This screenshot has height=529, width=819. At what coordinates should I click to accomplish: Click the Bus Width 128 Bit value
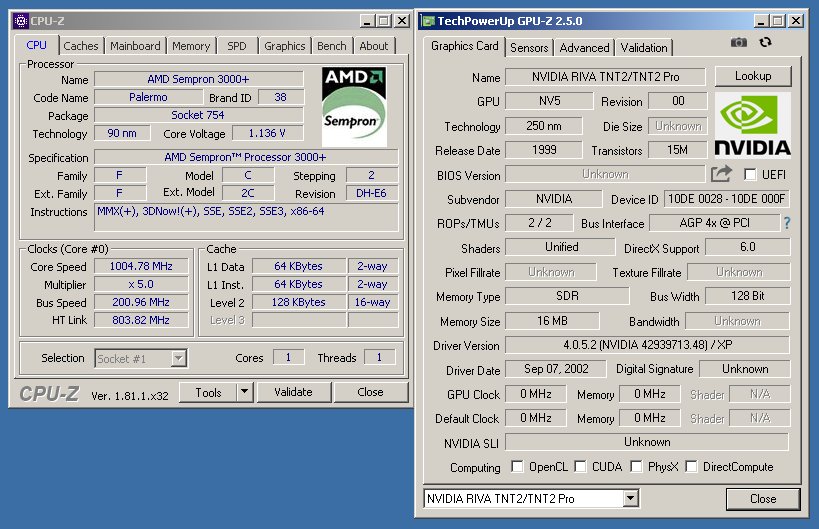click(x=747, y=296)
